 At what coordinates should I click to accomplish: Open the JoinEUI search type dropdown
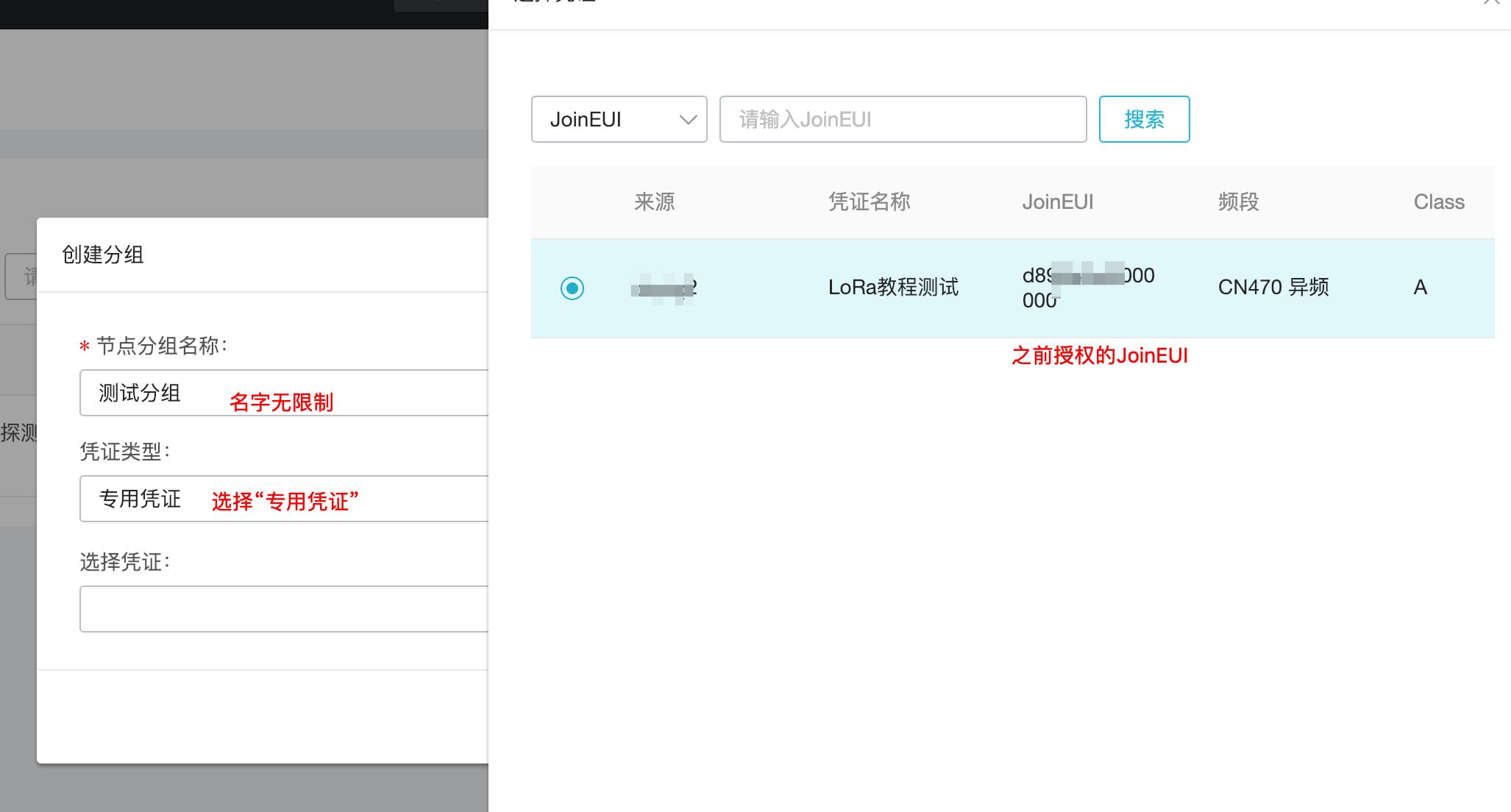click(618, 119)
